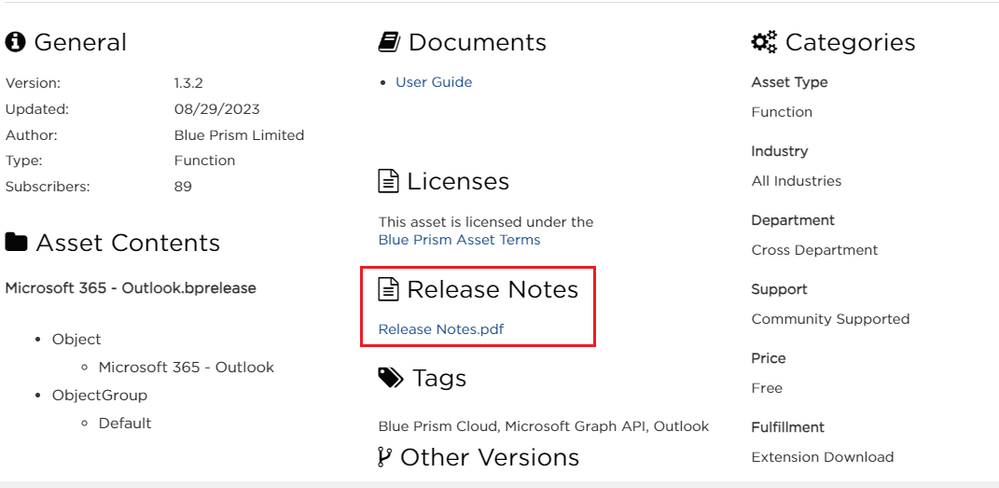Click the Release Notes document icon
Image resolution: width=999 pixels, height=488 pixels.
tap(388, 289)
